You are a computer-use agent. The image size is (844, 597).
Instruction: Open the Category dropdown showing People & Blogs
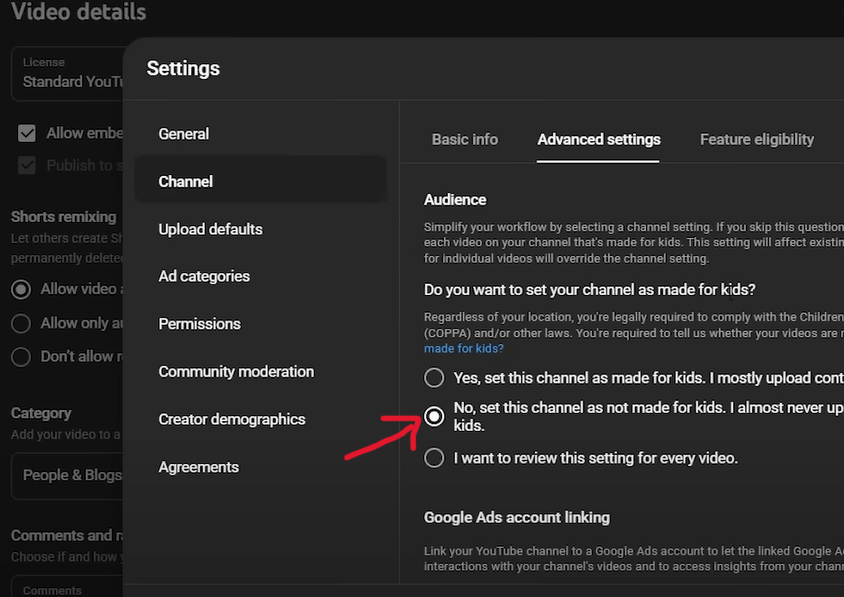pos(68,475)
